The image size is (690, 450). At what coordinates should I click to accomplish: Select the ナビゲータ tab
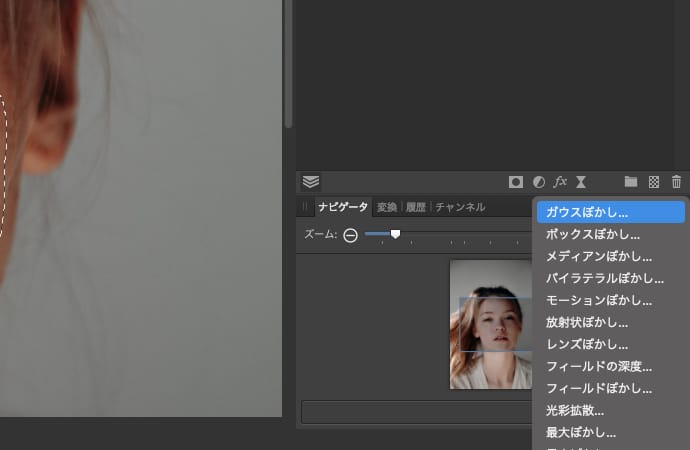pyautogui.click(x=343, y=207)
